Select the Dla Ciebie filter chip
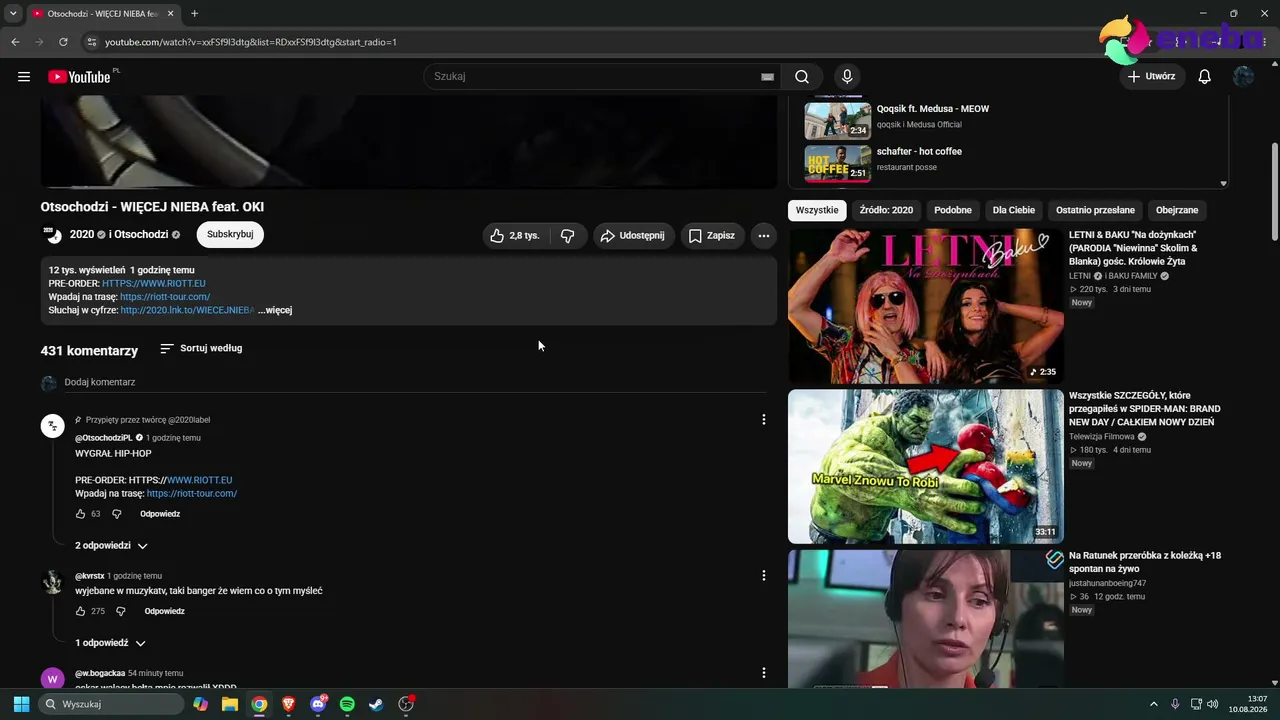Image resolution: width=1280 pixels, height=720 pixels. click(x=1014, y=211)
